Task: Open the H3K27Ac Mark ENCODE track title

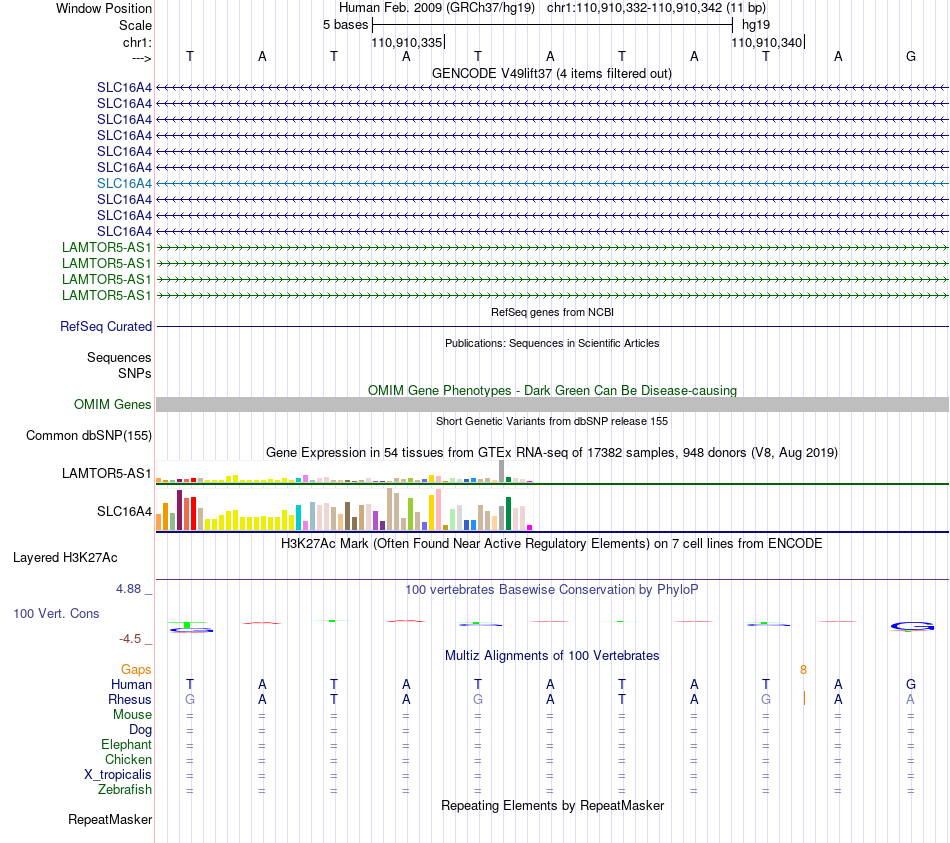Action: (x=552, y=544)
